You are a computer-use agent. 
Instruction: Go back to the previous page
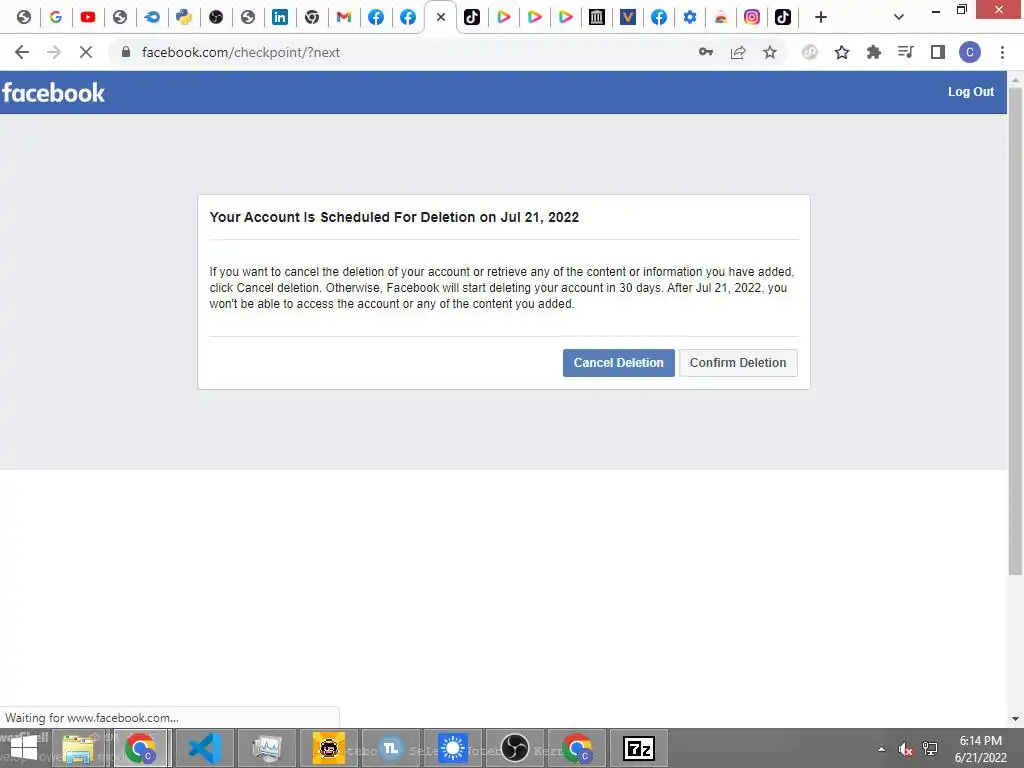[x=22, y=52]
